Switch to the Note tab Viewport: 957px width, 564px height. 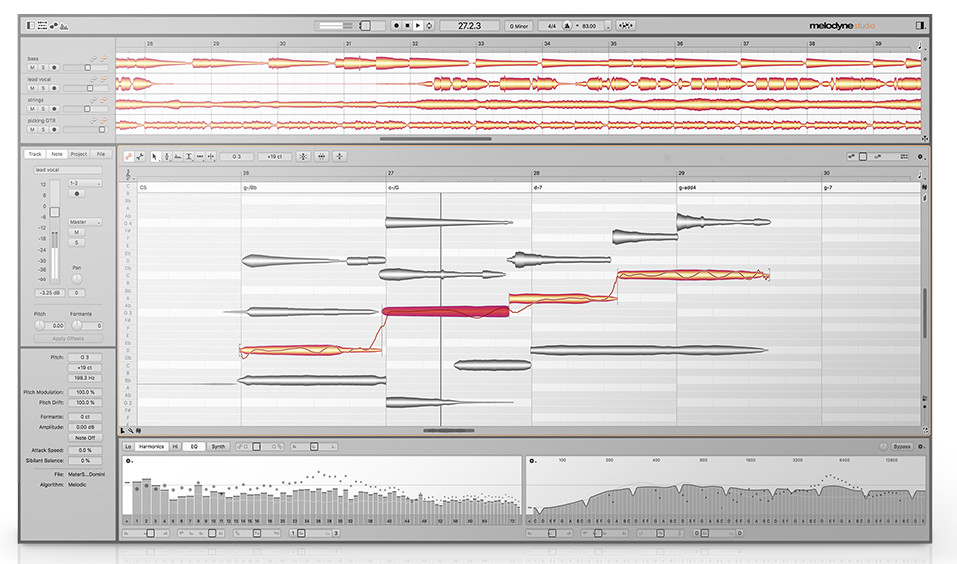[x=57, y=154]
